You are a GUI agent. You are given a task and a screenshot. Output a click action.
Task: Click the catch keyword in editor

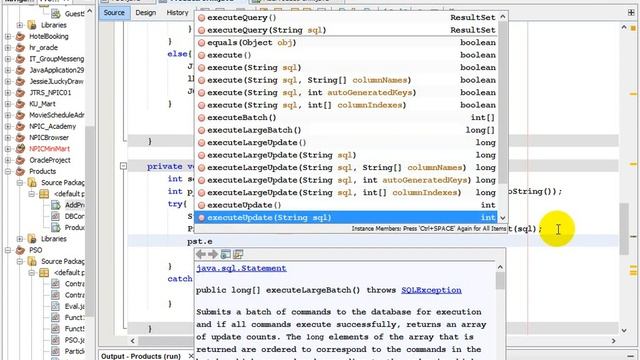(x=180, y=279)
